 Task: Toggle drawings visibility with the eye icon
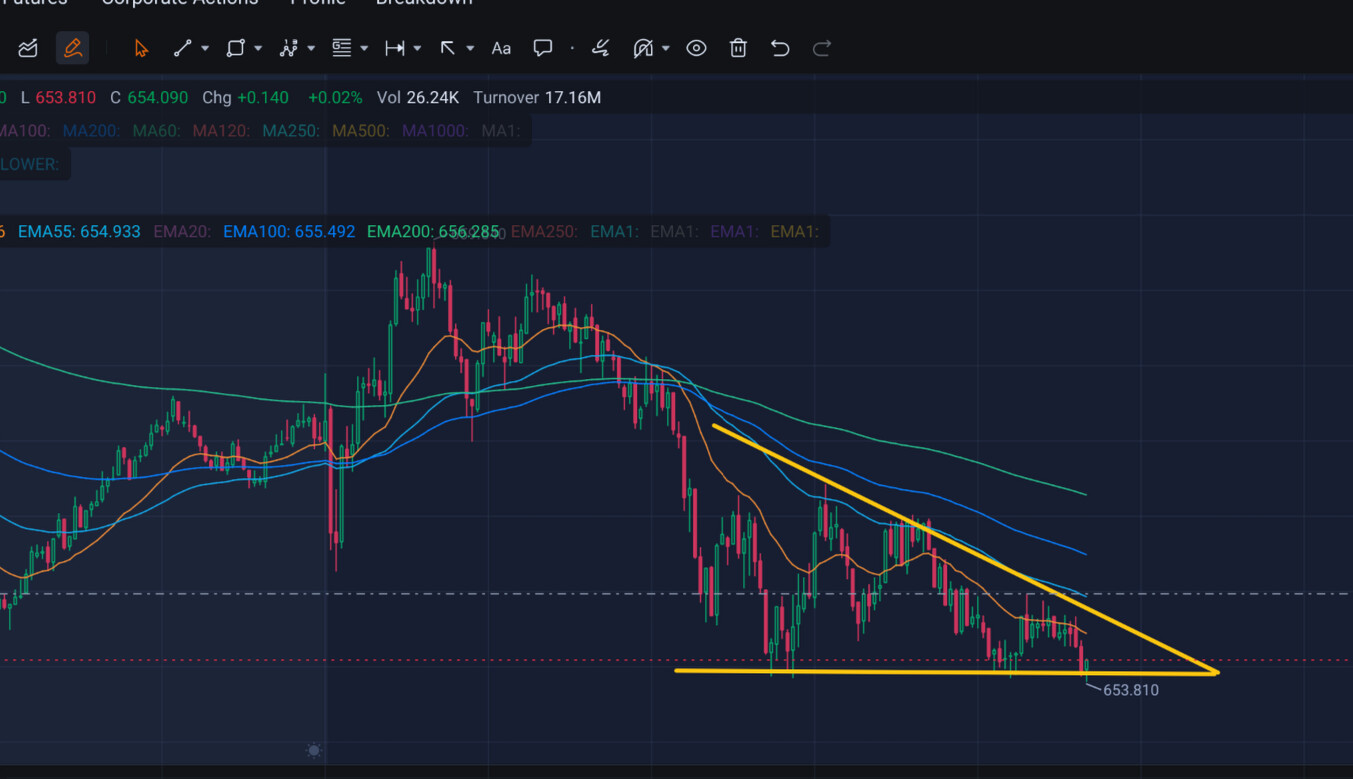coord(696,48)
